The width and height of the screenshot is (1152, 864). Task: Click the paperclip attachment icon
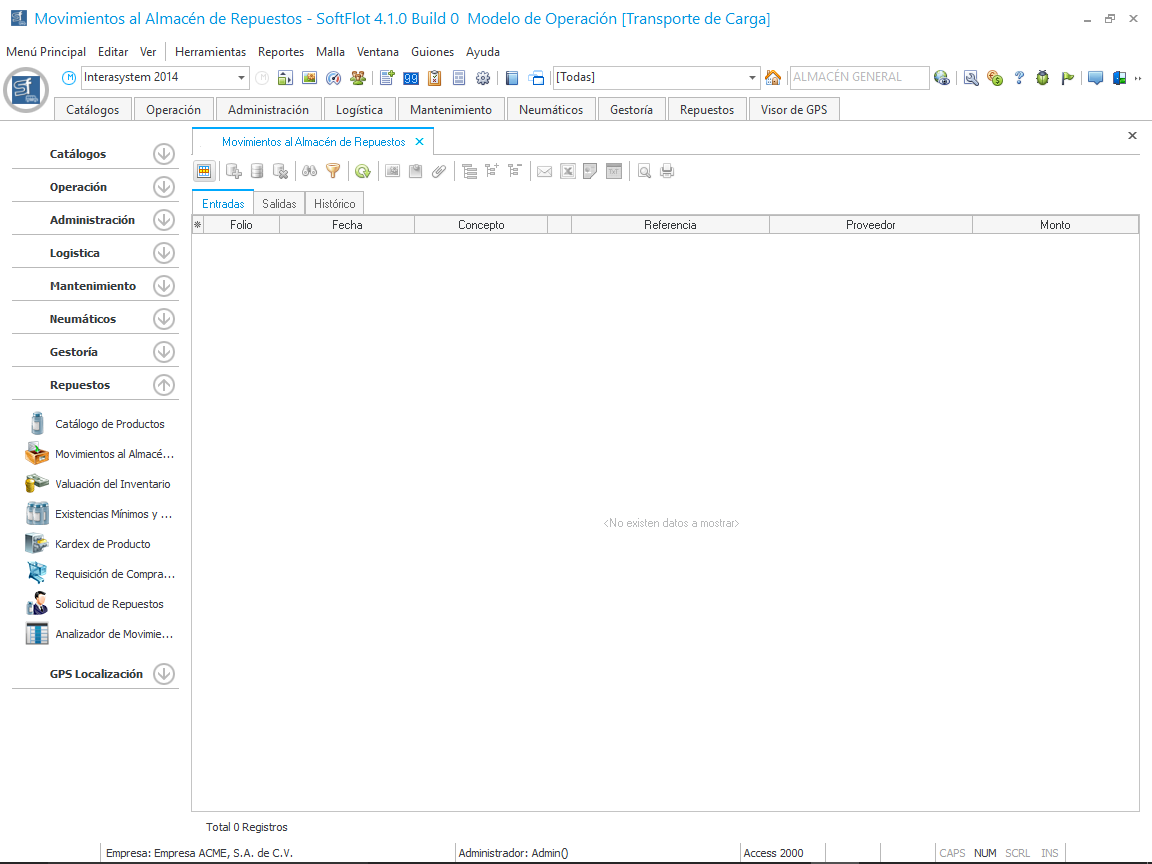[439, 171]
